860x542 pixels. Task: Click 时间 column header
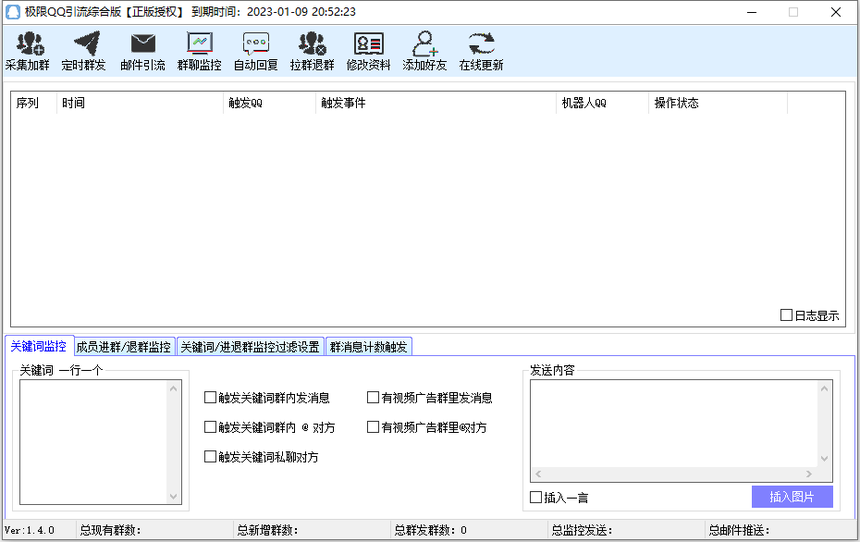pyautogui.click(x=140, y=103)
